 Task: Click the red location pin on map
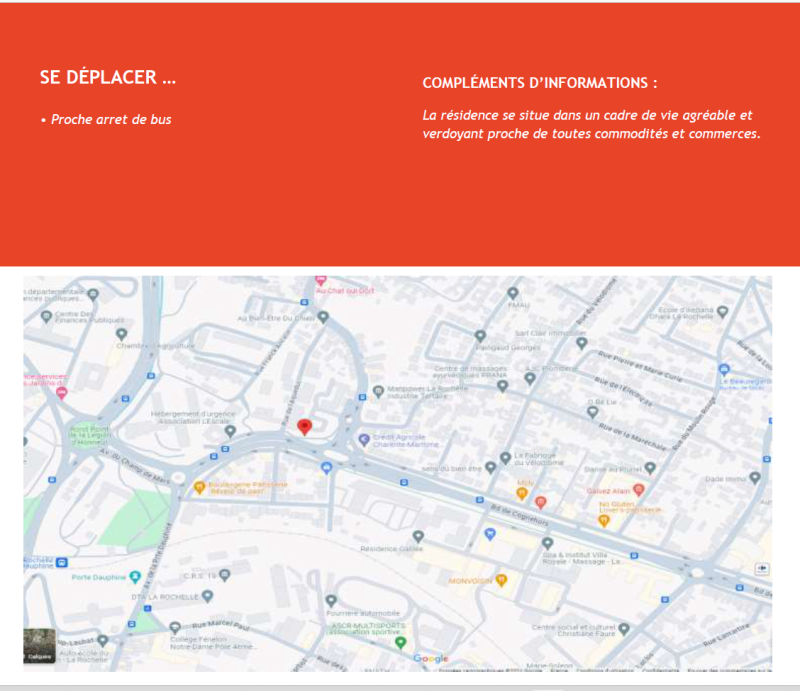tap(306, 427)
